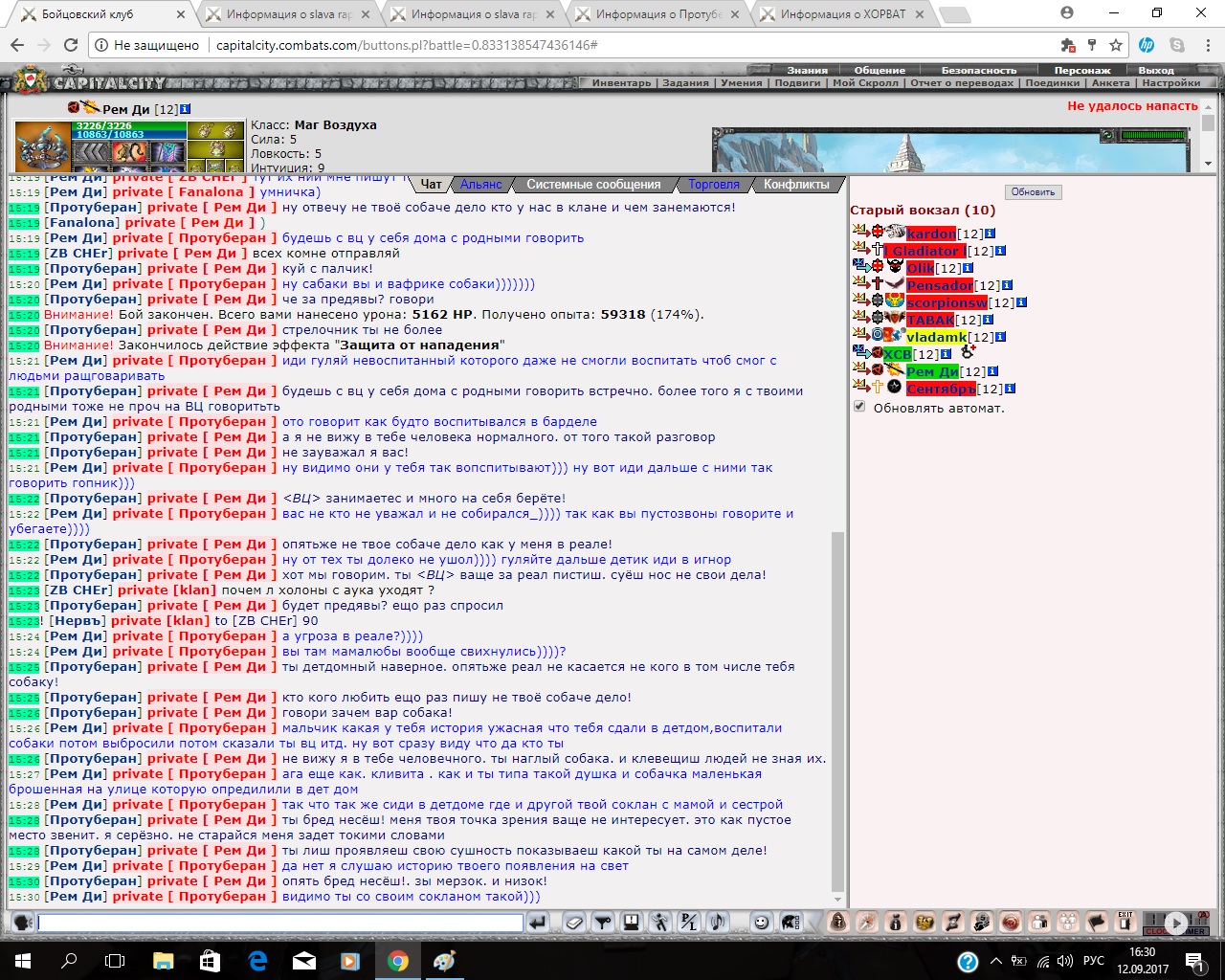Open Отчет о переводах link
Viewport: 1225px width, 980px height.
click(x=962, y=83)
